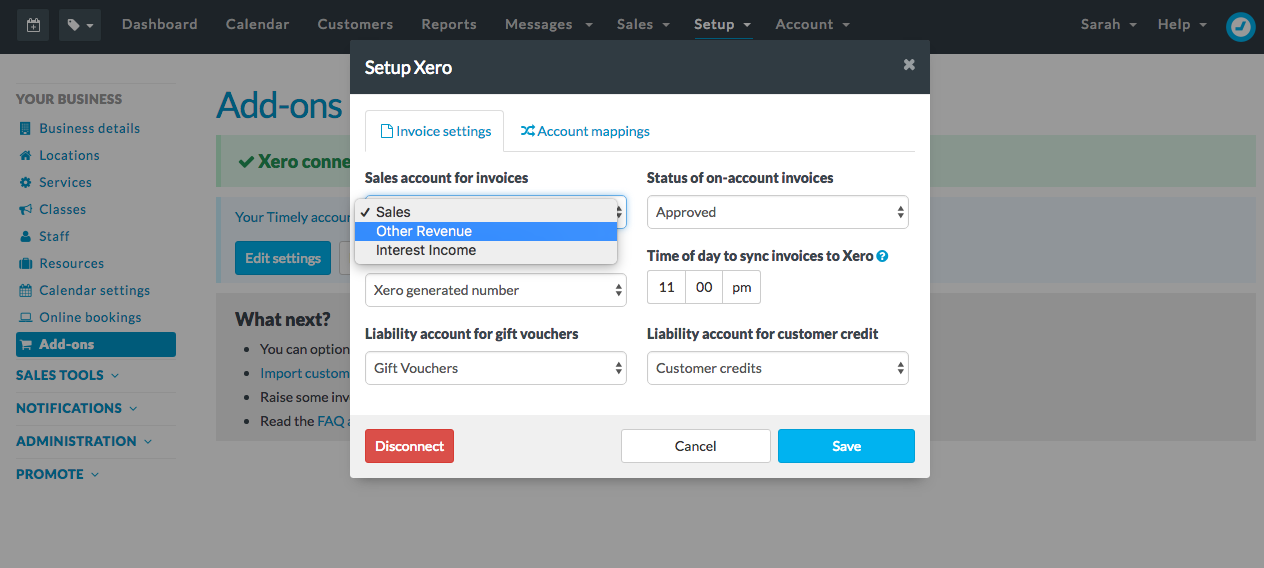This screenshot has width=1264, height=568.
Task: Click the Import customers link
Action: pyautogui.click(x=305, y=373)
